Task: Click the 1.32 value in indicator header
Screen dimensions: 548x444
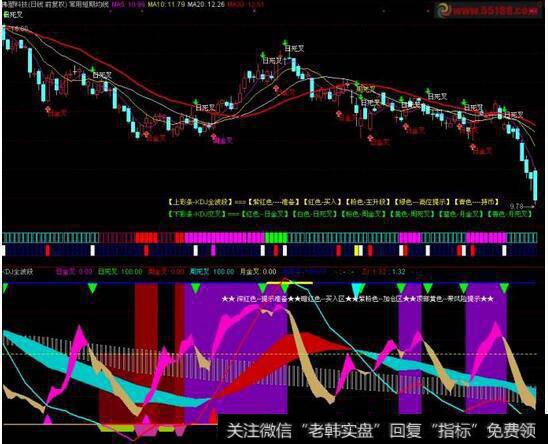Action: point(398,271)
